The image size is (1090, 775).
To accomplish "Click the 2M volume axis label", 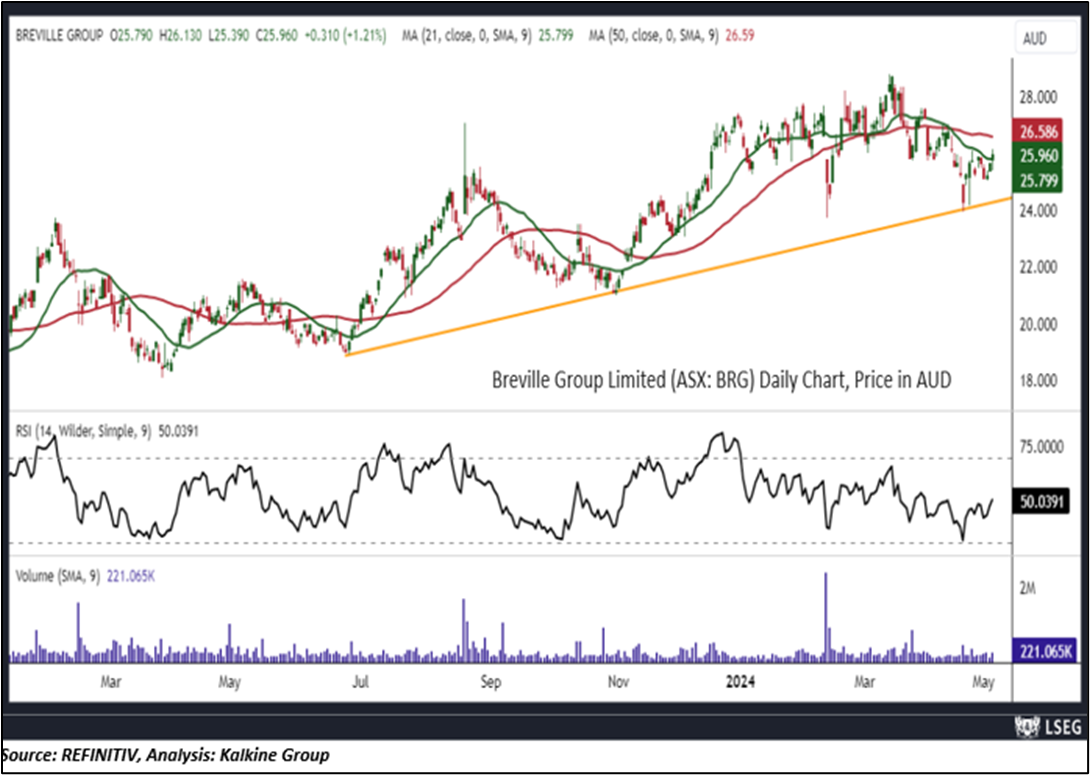I will tap(1027, 588).
